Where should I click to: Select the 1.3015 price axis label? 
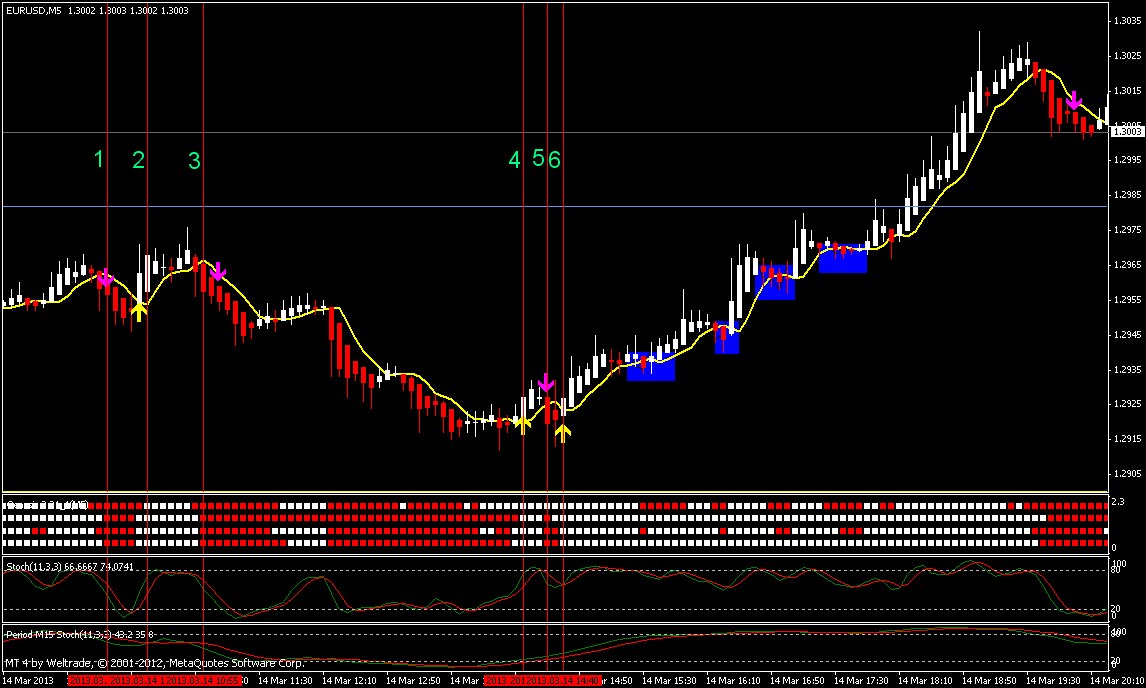coord(1127,91)
